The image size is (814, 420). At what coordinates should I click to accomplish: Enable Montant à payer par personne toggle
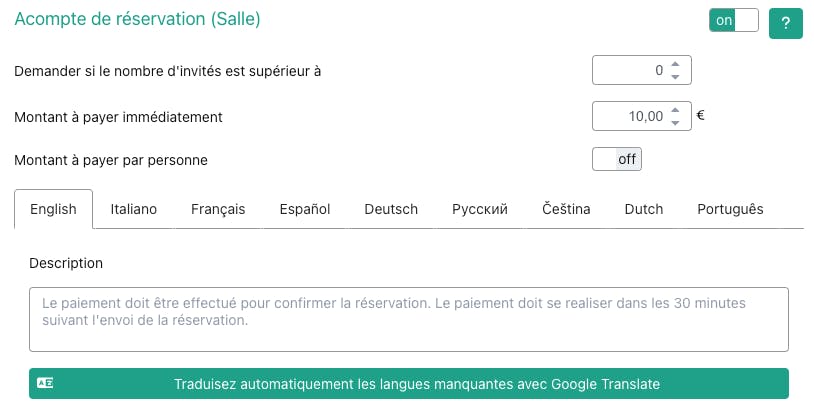(x=617, y=159)
